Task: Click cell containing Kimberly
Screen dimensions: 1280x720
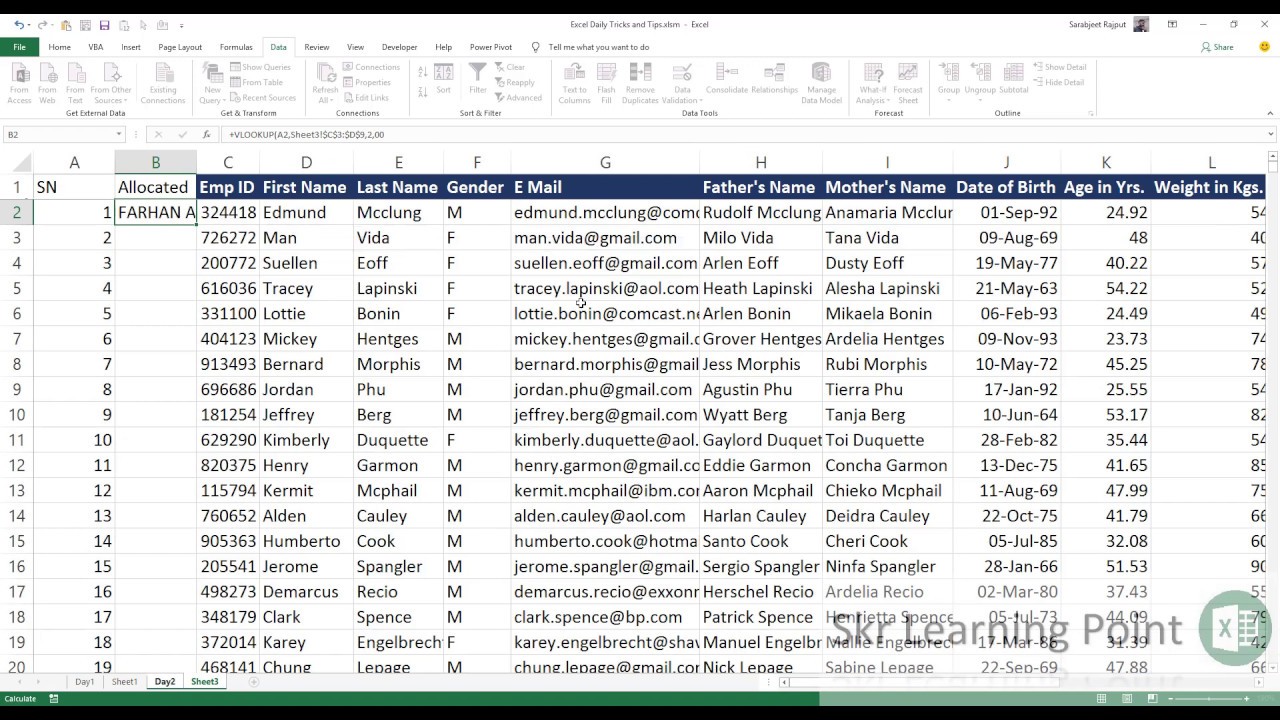Action: [x=306, y=440]
